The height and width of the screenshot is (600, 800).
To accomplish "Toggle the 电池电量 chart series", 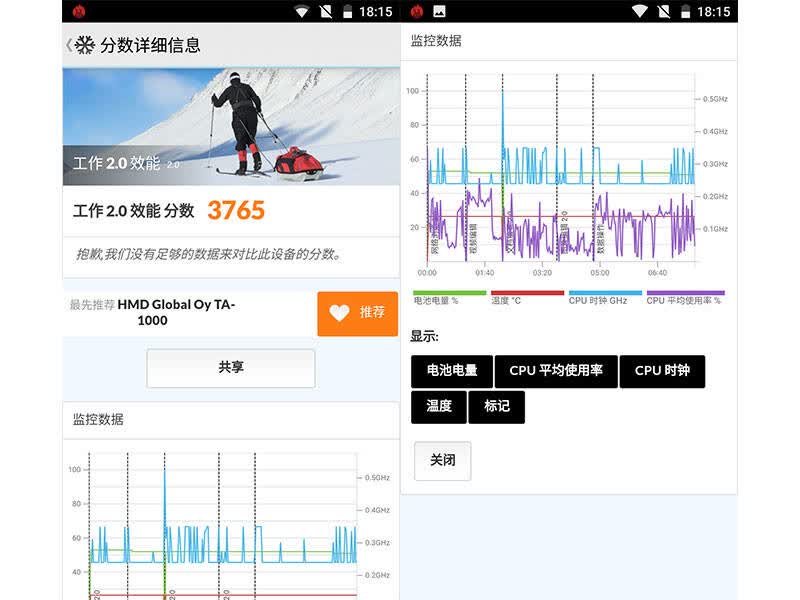I will pyautogui.click(x=452, y=371).
